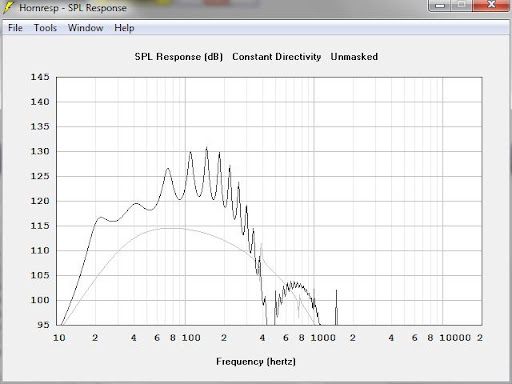
Task: Click the 100 Hz x-axis label
Action: pos(191,338)
